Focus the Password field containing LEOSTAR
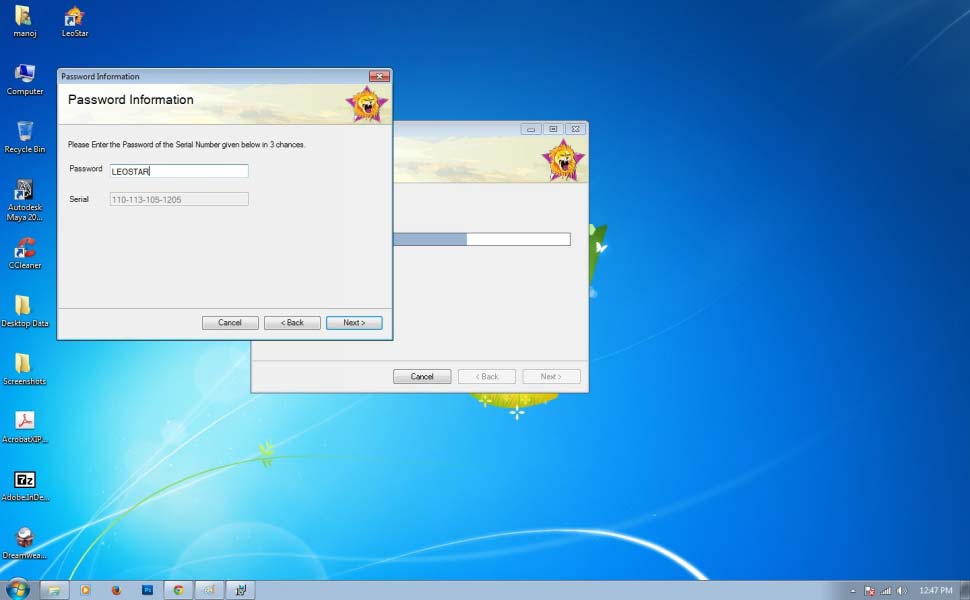 coord(179,171)
